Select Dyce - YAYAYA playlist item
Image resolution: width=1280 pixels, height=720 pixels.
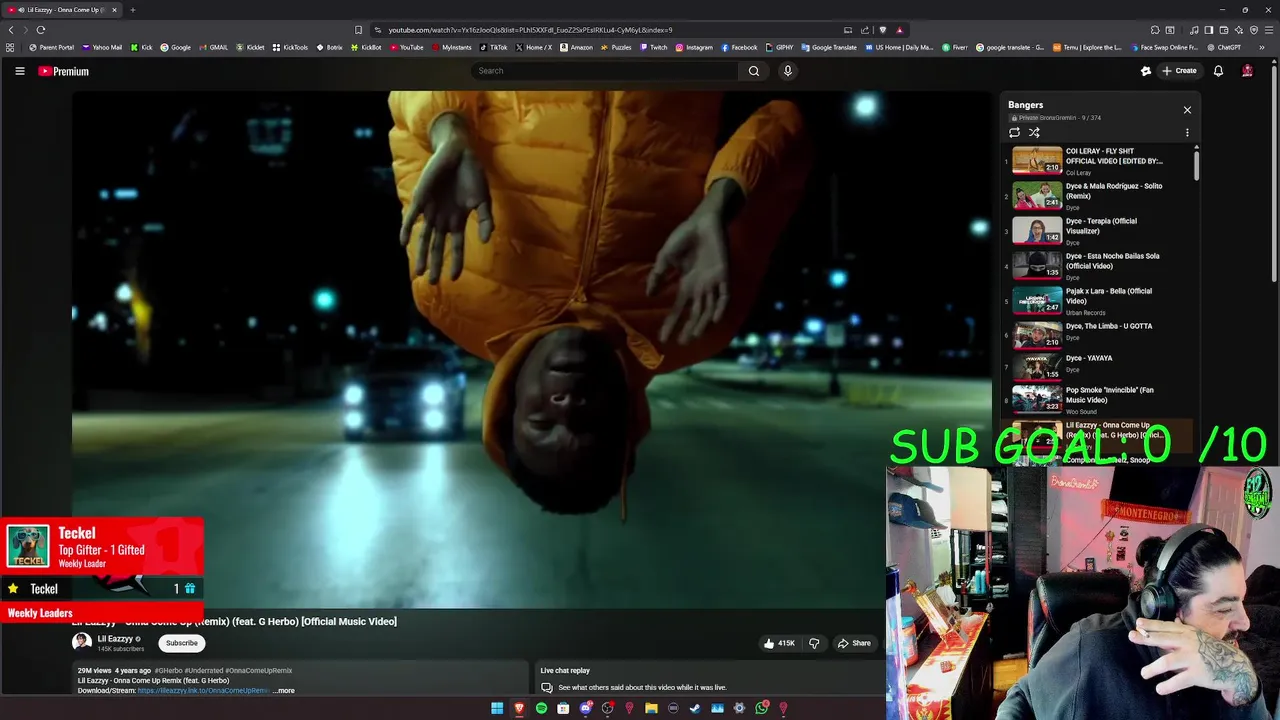tap(1100, 368)
